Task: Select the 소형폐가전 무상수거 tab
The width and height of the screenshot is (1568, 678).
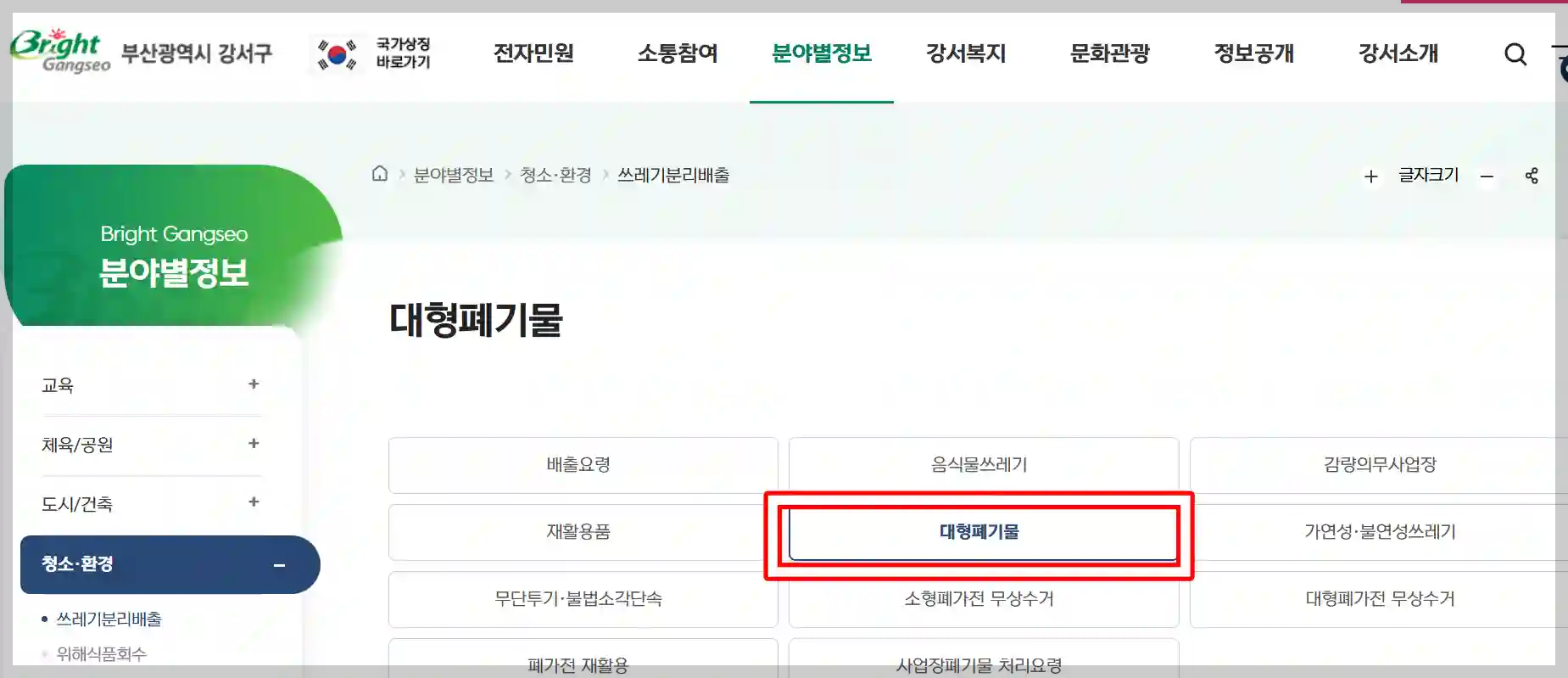Action: point(984,599)
